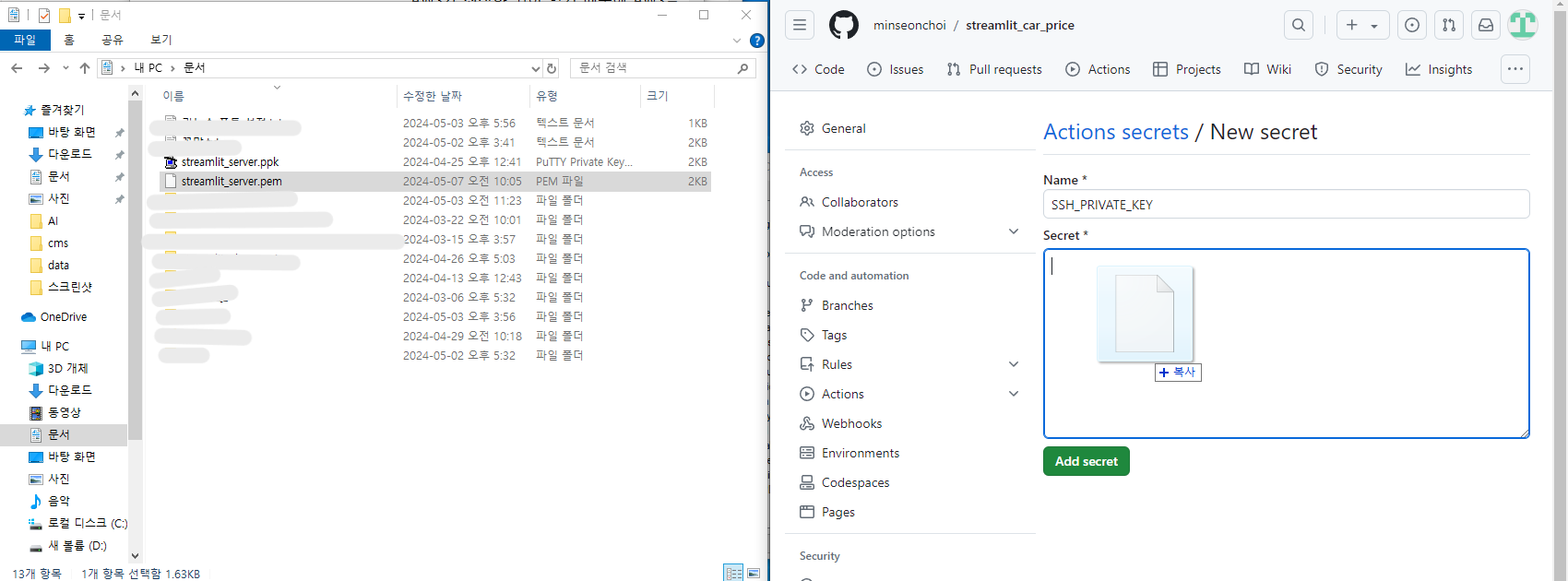Click streamlit_car_price repository link
The height and width of the screenshot is (581, 1568).
tap(1020, 25)
